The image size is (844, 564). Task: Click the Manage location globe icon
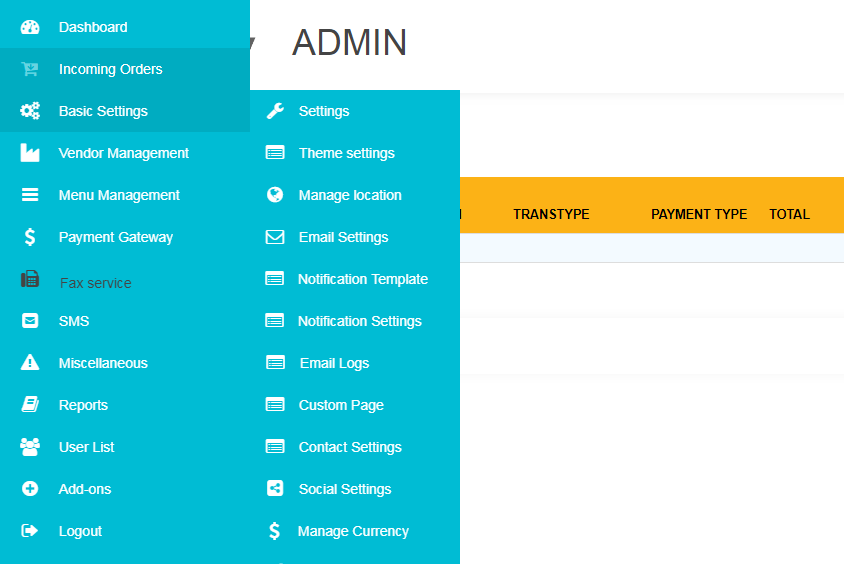pos(275,195)
